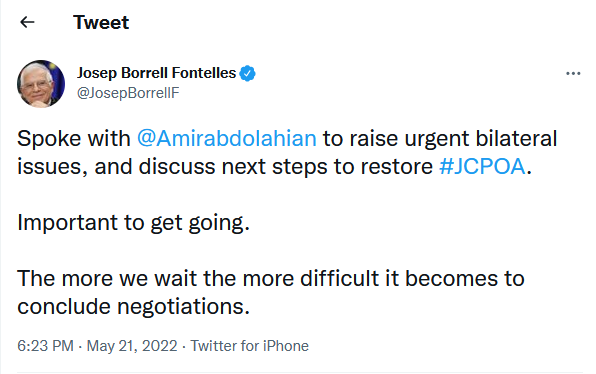Open the three-dot more options menu
The image size is (596, 374).
tap(573, 73)
